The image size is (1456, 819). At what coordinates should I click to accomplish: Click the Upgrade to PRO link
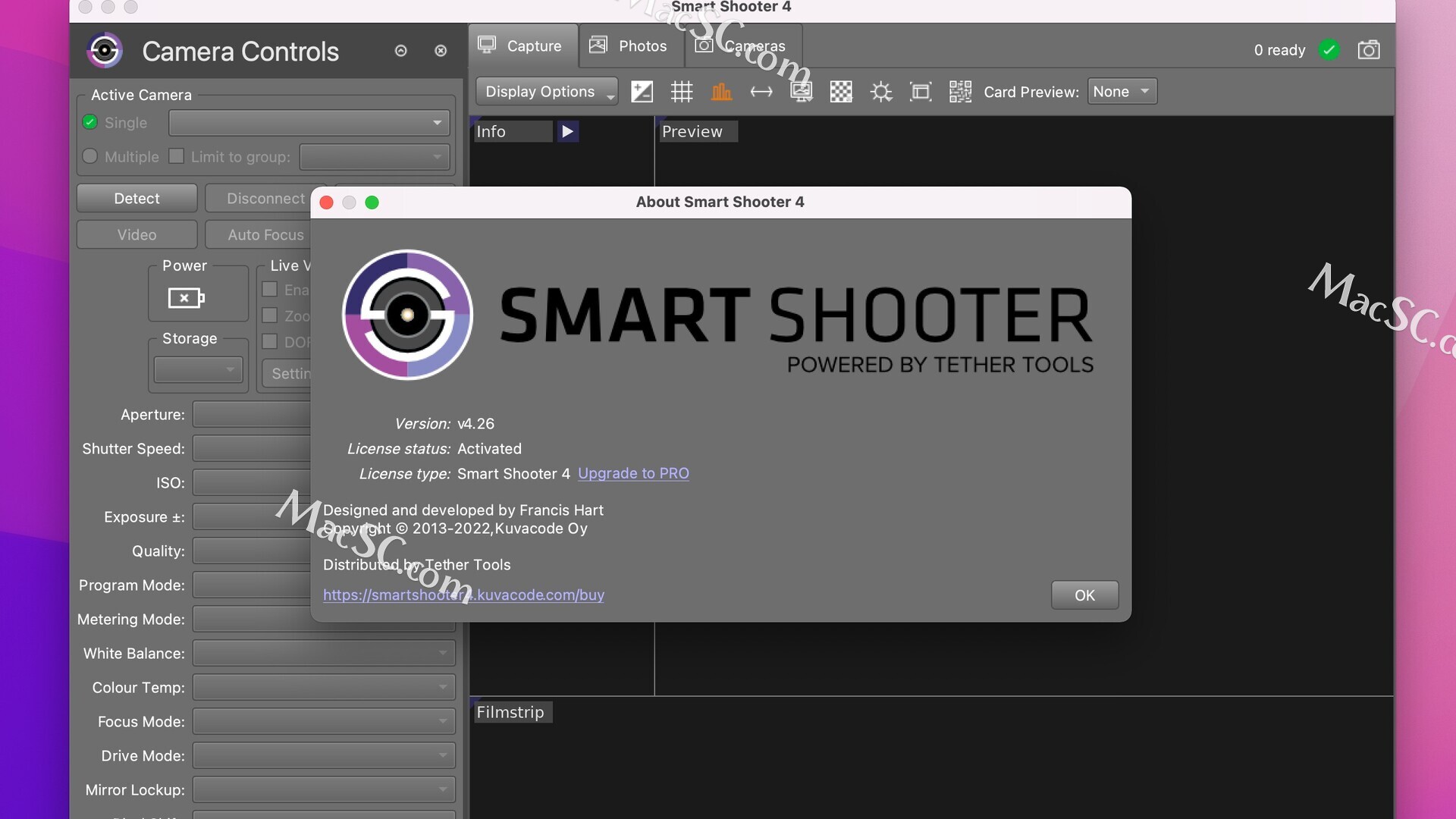click(x=633, y=473)
